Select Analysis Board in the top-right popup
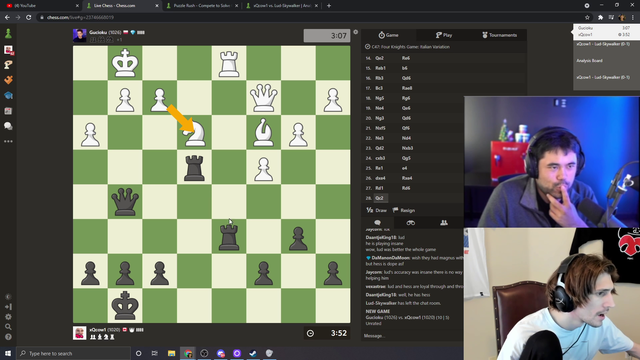 pyautogui.click(x=589, y=61)
